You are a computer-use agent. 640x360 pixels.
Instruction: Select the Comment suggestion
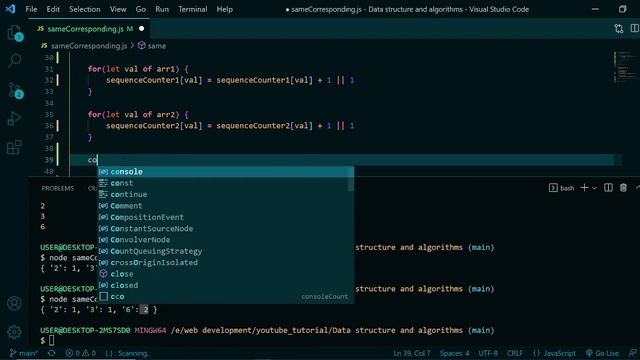pyautogui.click(x=225, y=206)
